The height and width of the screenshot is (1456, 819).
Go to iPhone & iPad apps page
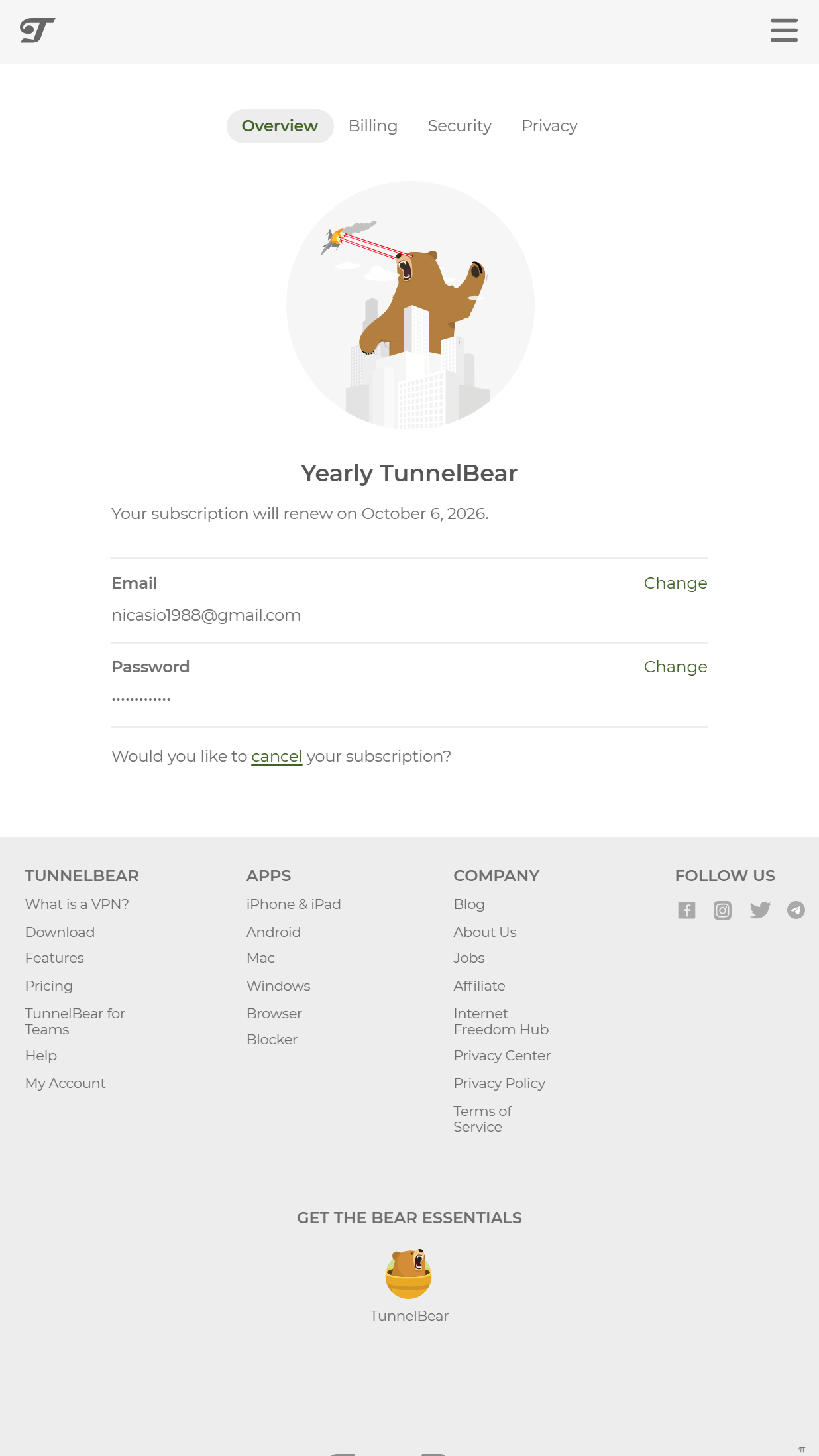[x=294, y=904]
